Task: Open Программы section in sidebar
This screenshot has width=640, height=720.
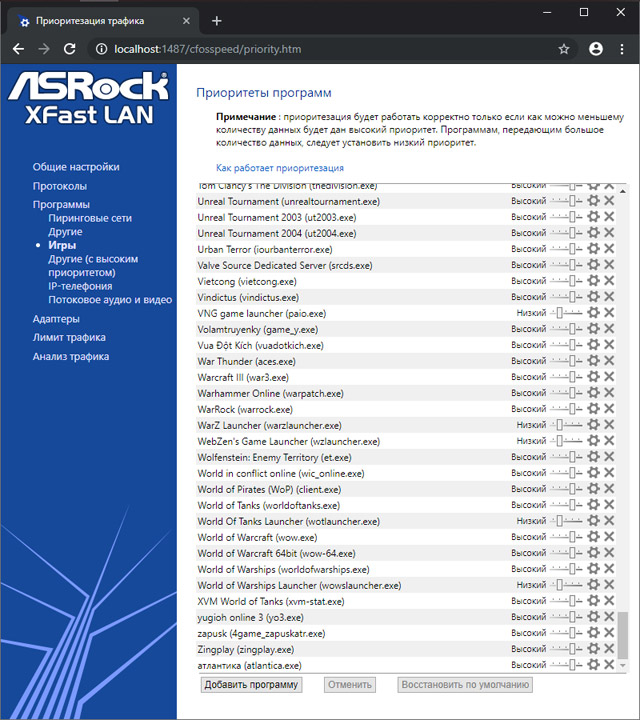Action: click(61, 204)
